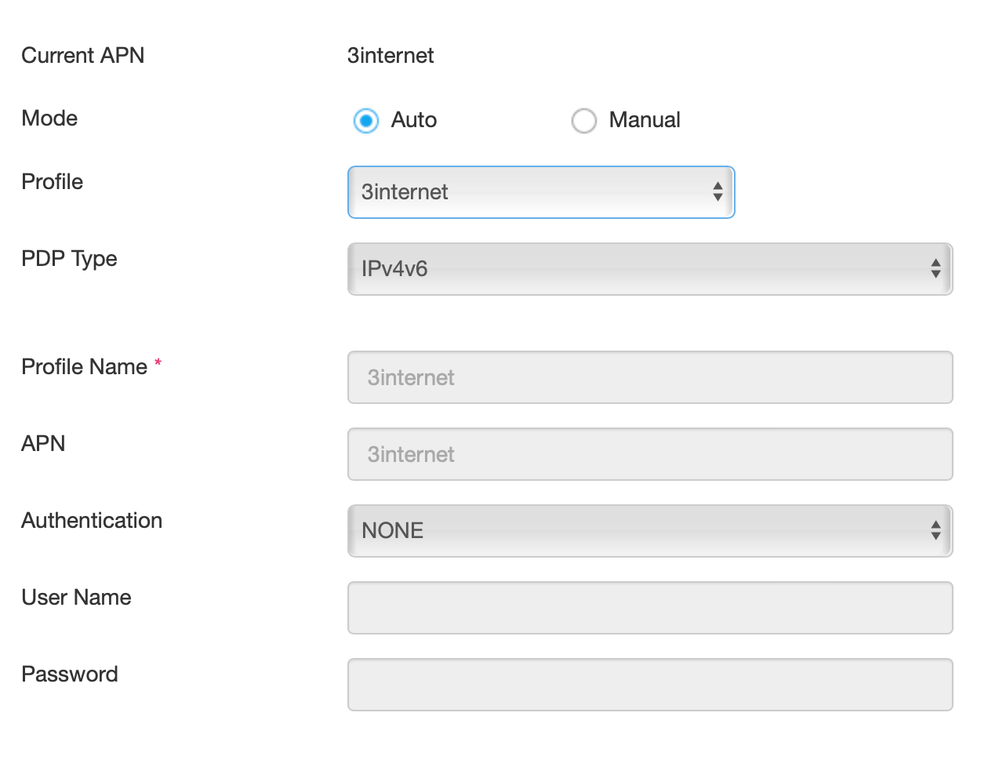Open the Profile dropdown showing 3internet
The height and width of the screenshot is (764, 999).
(x=530, y=192)
